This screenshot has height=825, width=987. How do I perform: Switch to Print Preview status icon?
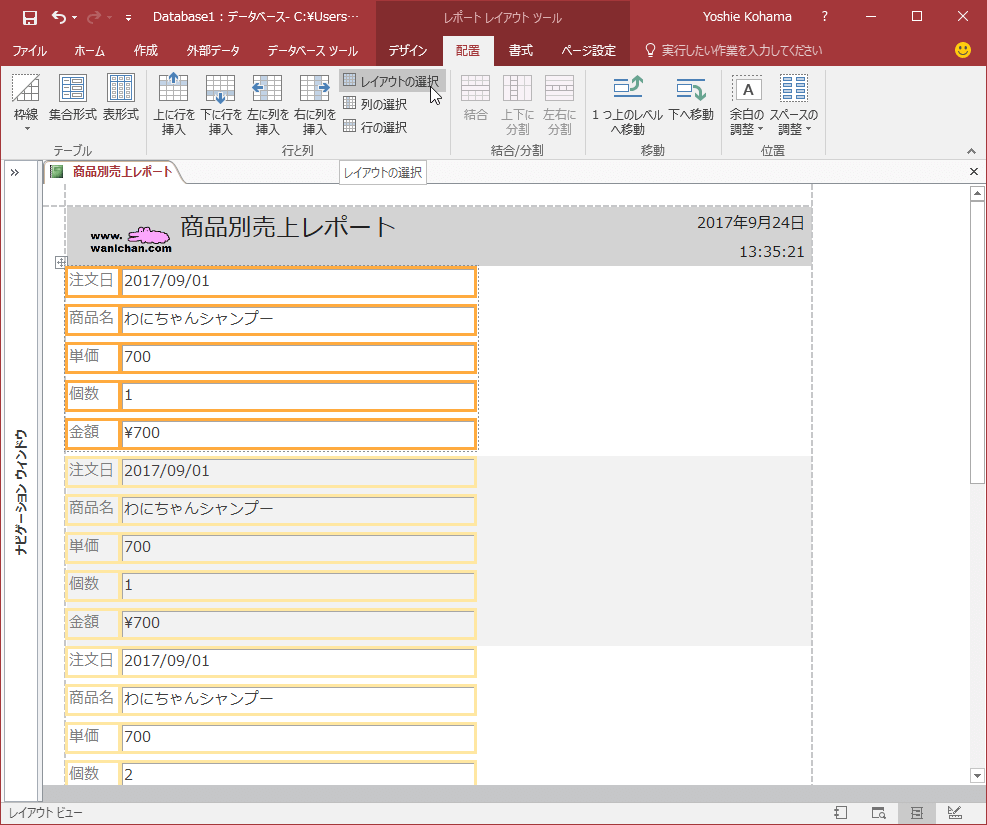pos(879,813)
